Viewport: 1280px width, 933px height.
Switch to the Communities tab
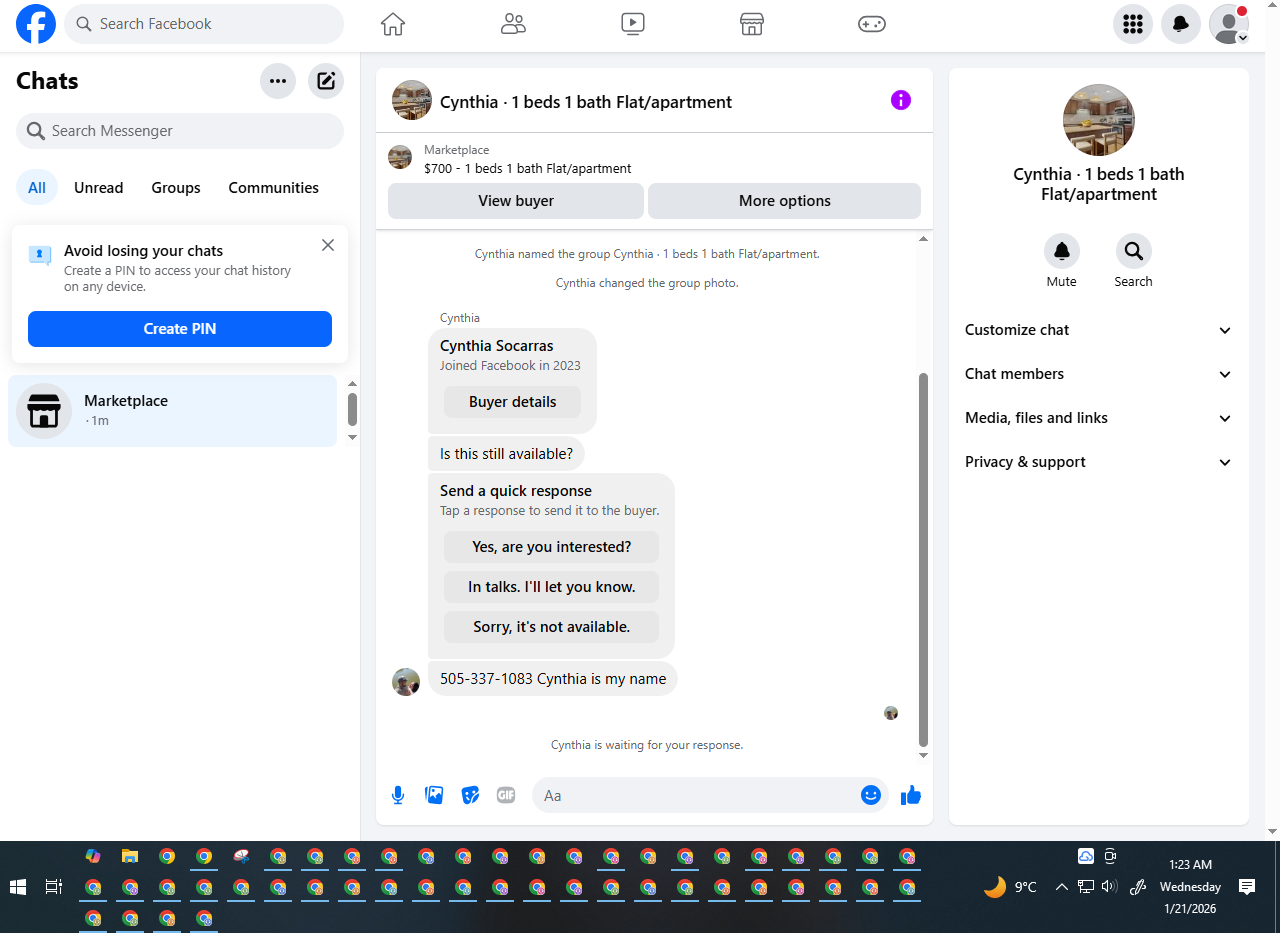(x=274, y=188)
